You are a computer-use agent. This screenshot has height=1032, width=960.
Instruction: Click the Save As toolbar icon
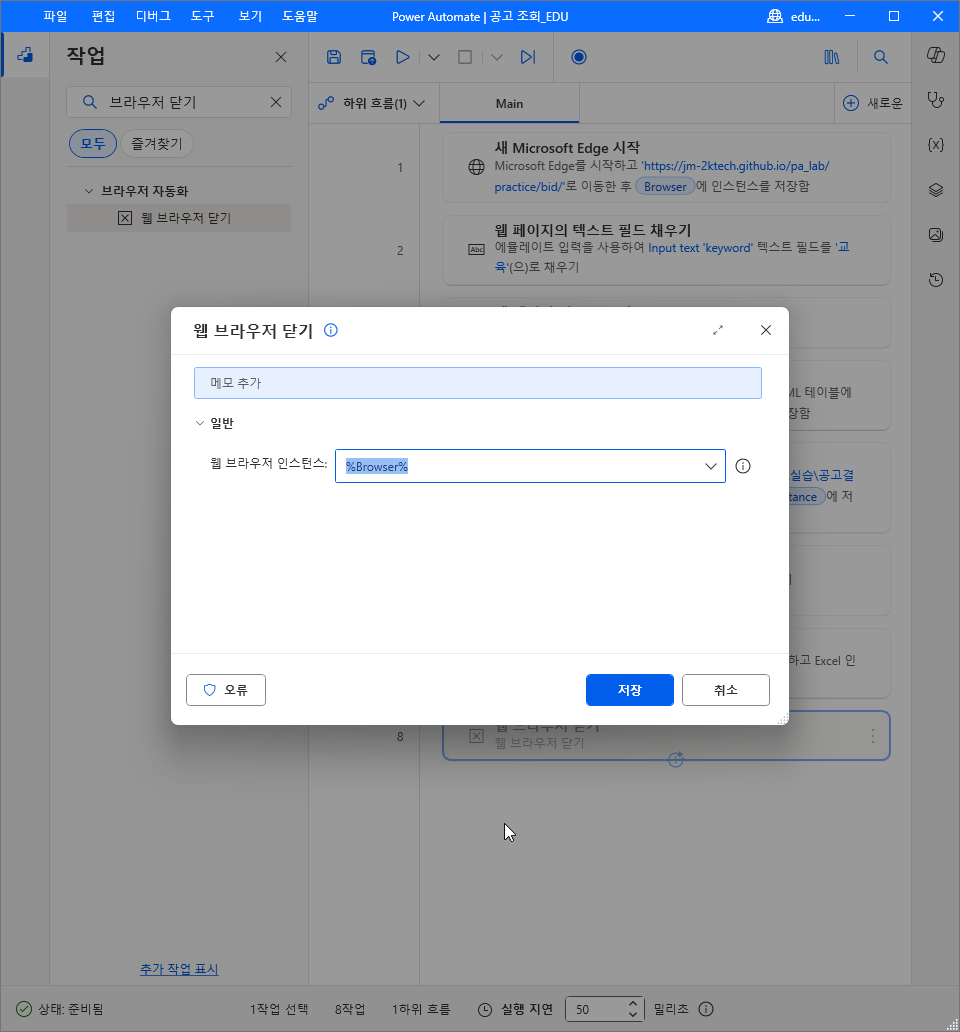pyautogui.click(x=368, y=57)
